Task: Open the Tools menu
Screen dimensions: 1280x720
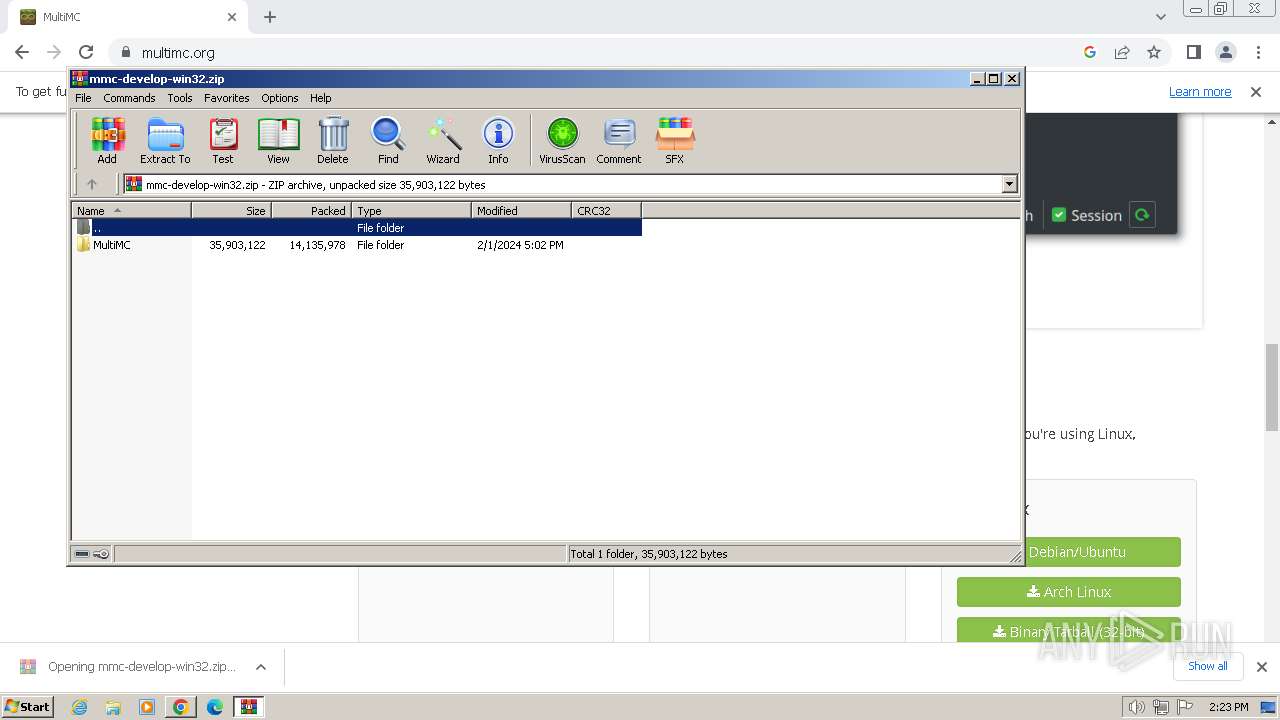Action: (x=180, y=98)
